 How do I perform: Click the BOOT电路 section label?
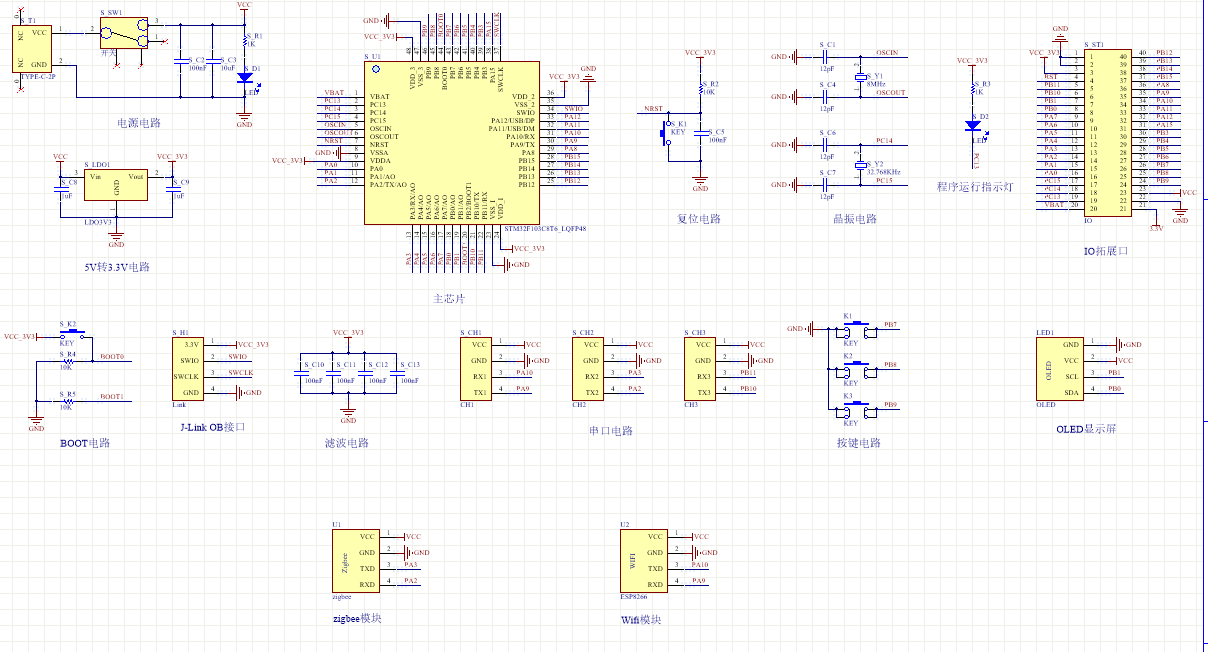pos(85,442)
